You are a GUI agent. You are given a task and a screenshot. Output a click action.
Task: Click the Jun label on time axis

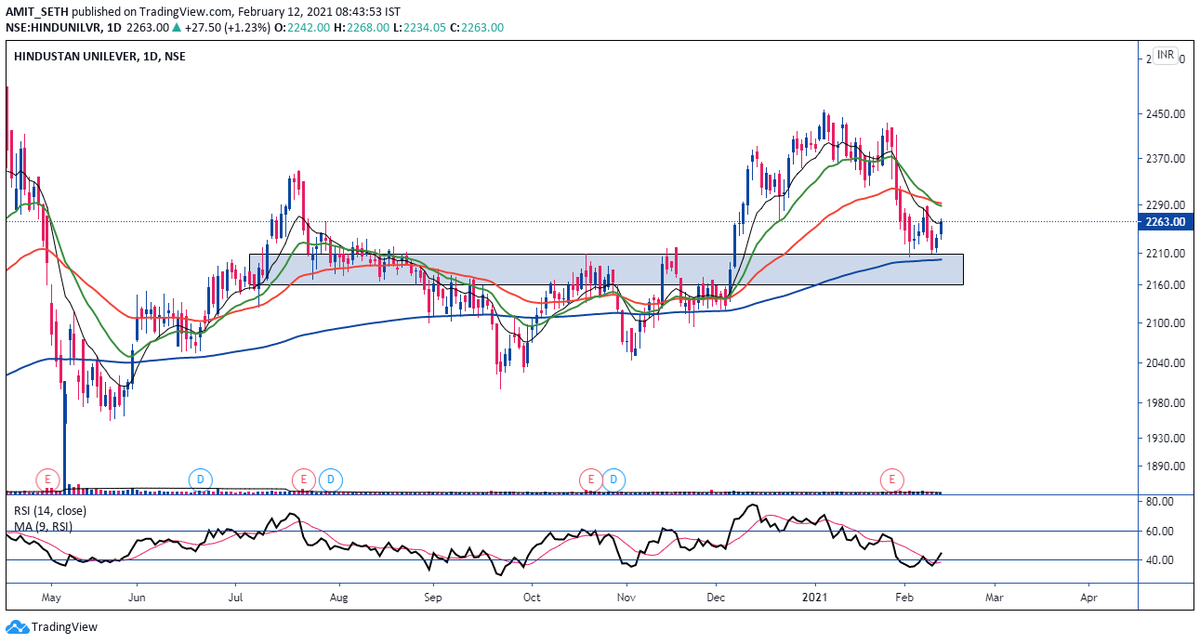138,596
